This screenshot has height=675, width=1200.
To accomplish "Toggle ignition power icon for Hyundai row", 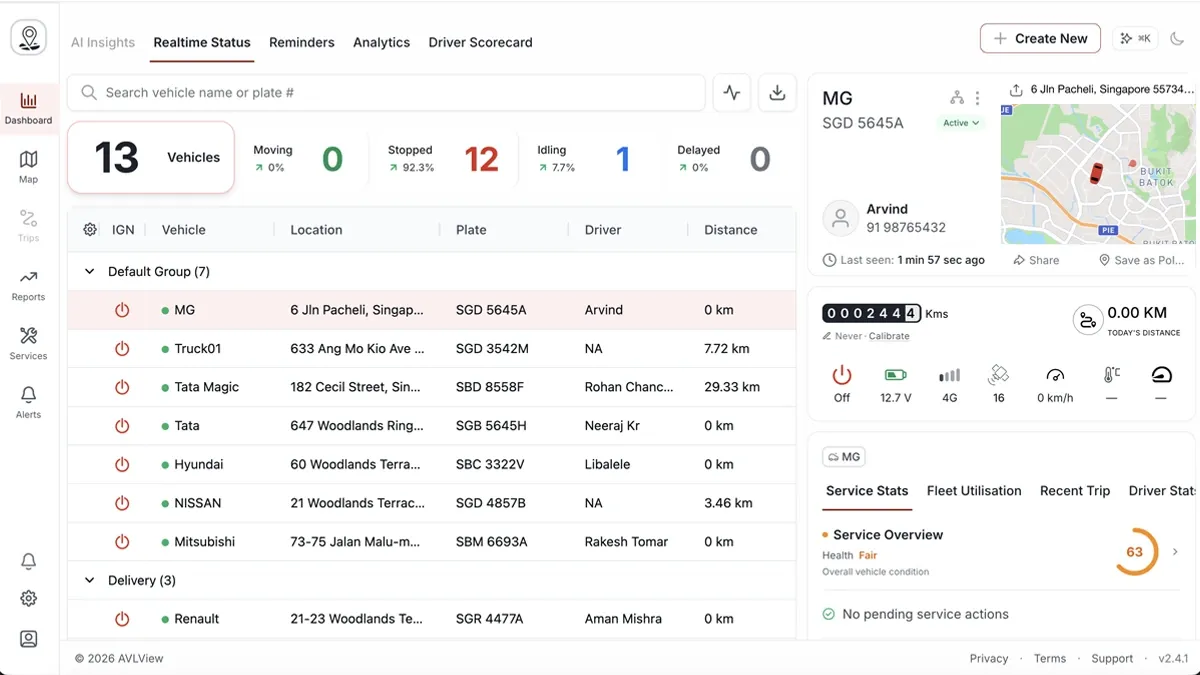I will coord(122,465).
